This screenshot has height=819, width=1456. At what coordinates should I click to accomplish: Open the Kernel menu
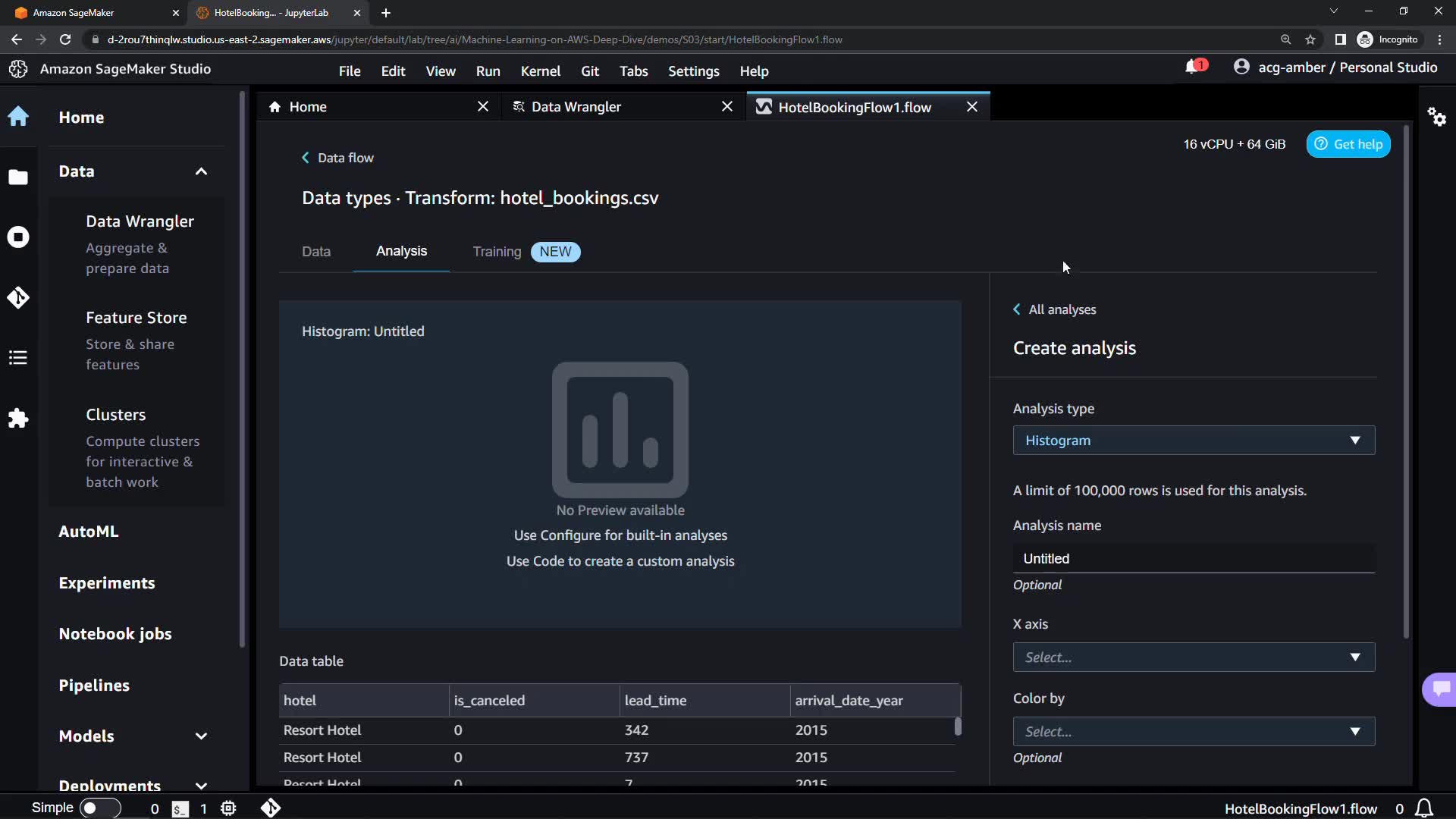click(540, 71)
